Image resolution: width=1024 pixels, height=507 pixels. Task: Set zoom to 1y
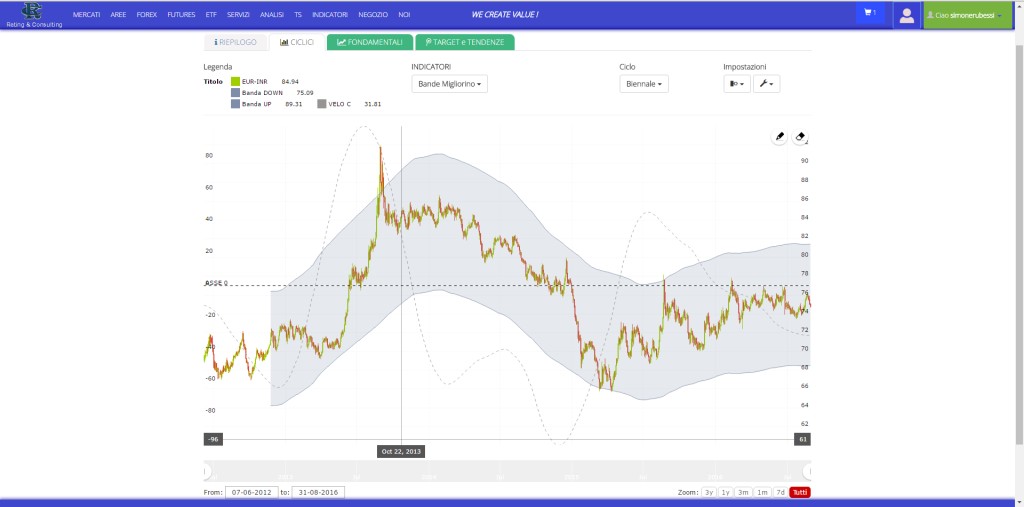pos(726,492)
